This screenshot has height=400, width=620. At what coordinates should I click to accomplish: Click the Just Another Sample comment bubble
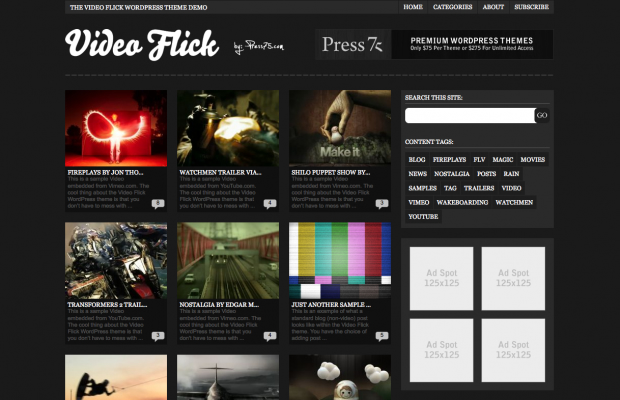click(382, 336)
